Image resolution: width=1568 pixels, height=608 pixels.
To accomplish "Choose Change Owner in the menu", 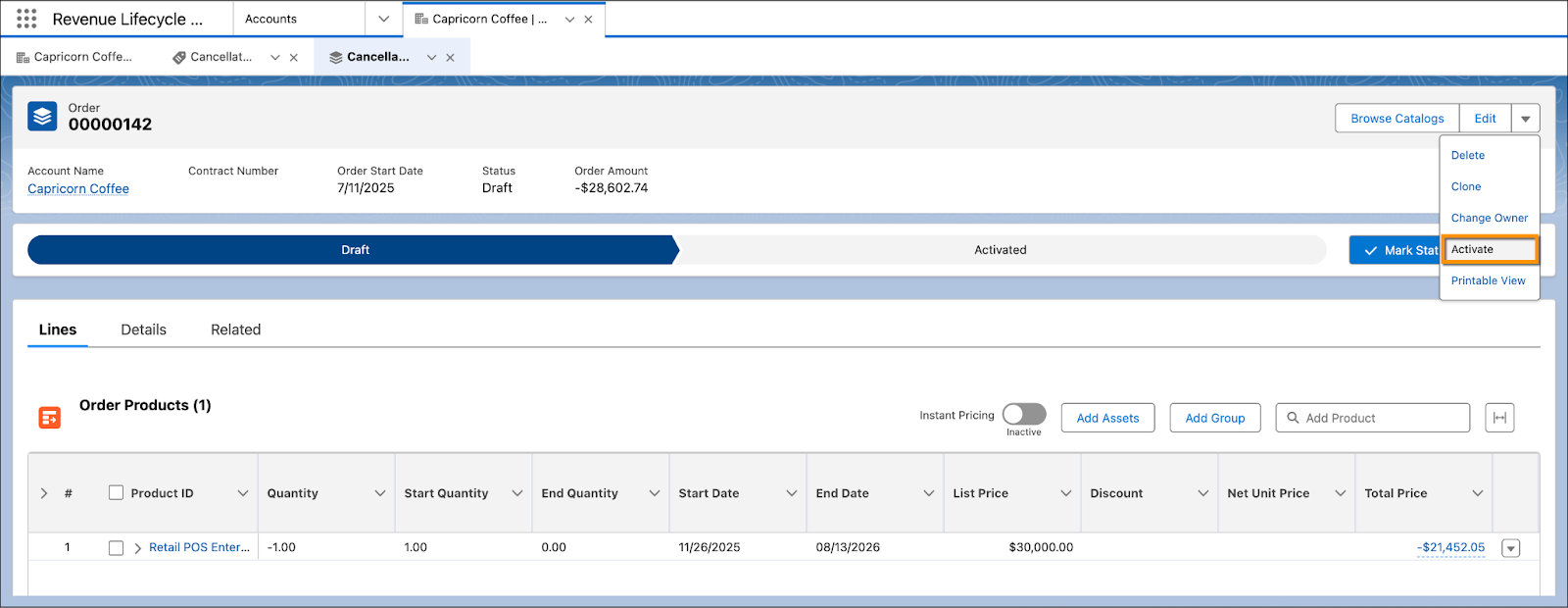I will click(x=1490, y=218).
